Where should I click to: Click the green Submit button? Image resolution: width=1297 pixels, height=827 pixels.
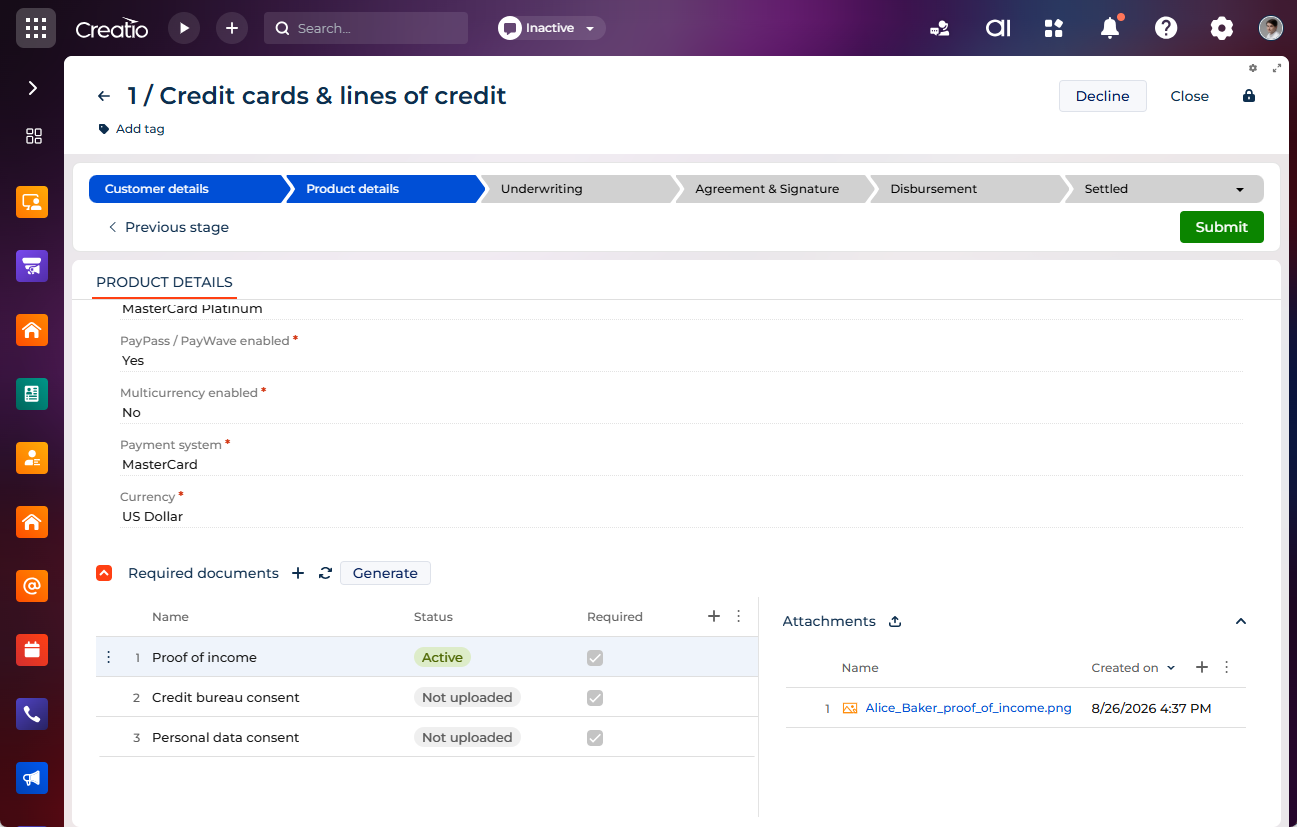click(1221, 227)
